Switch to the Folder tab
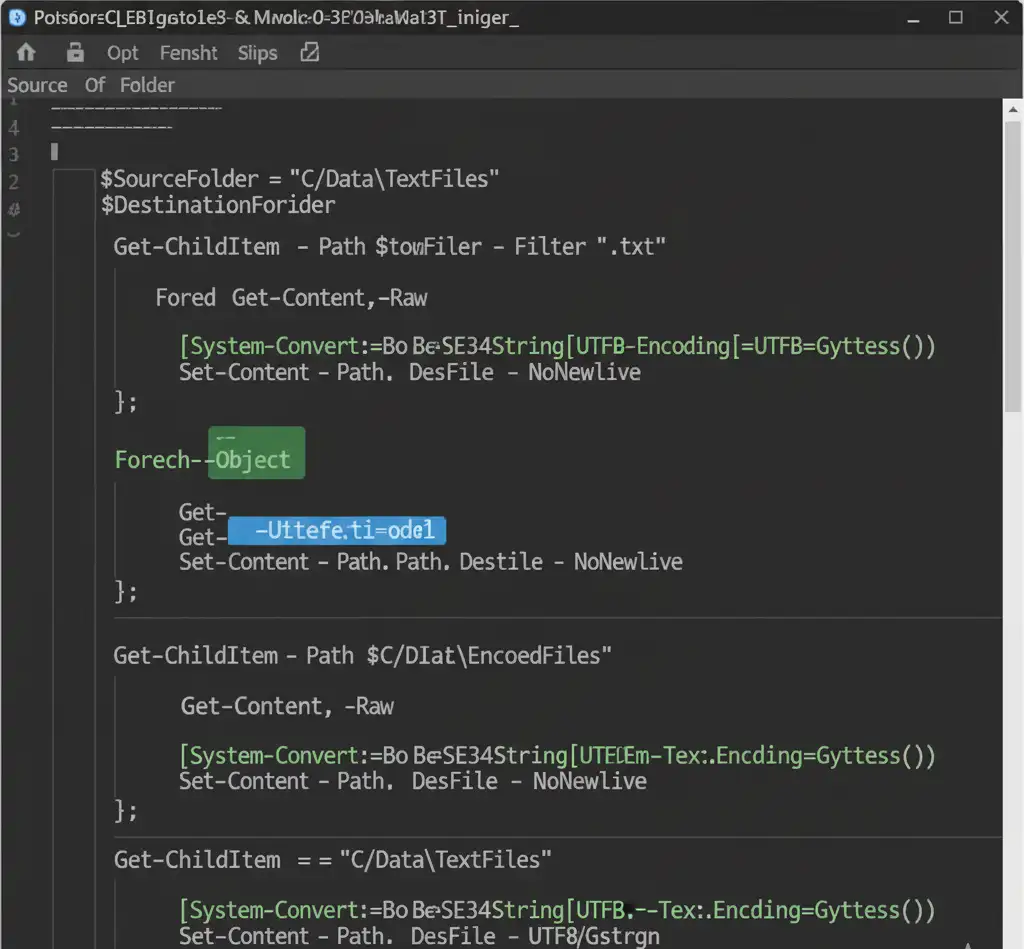 [x=147, y=85]
